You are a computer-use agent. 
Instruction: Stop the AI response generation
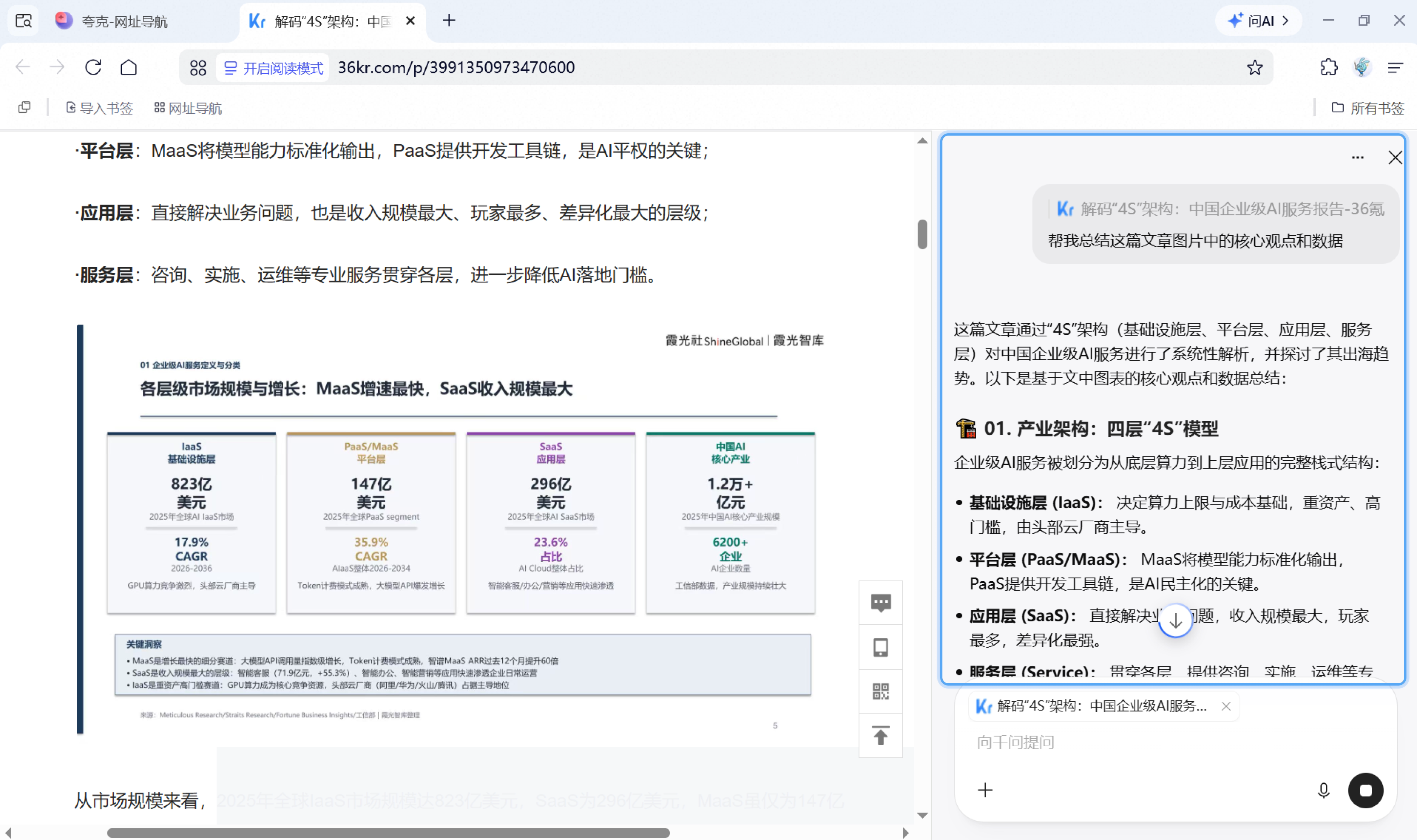click(x=1365, y=790)
